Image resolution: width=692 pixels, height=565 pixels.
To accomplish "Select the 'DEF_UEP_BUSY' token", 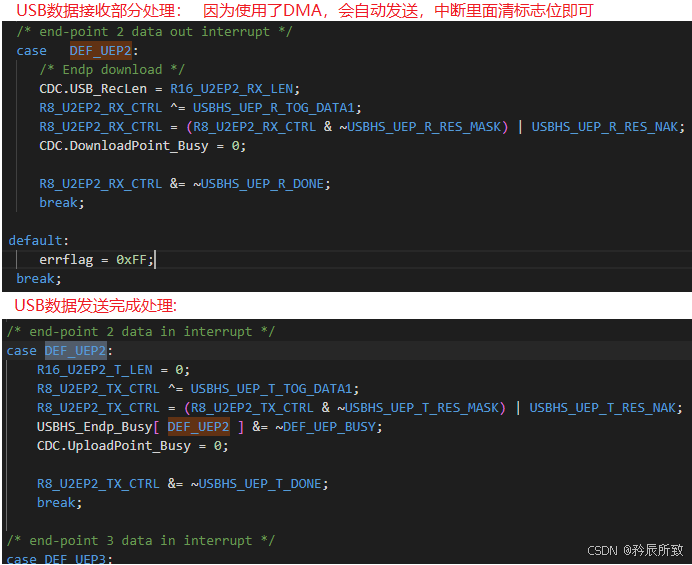I will click(x=329, y=426).
